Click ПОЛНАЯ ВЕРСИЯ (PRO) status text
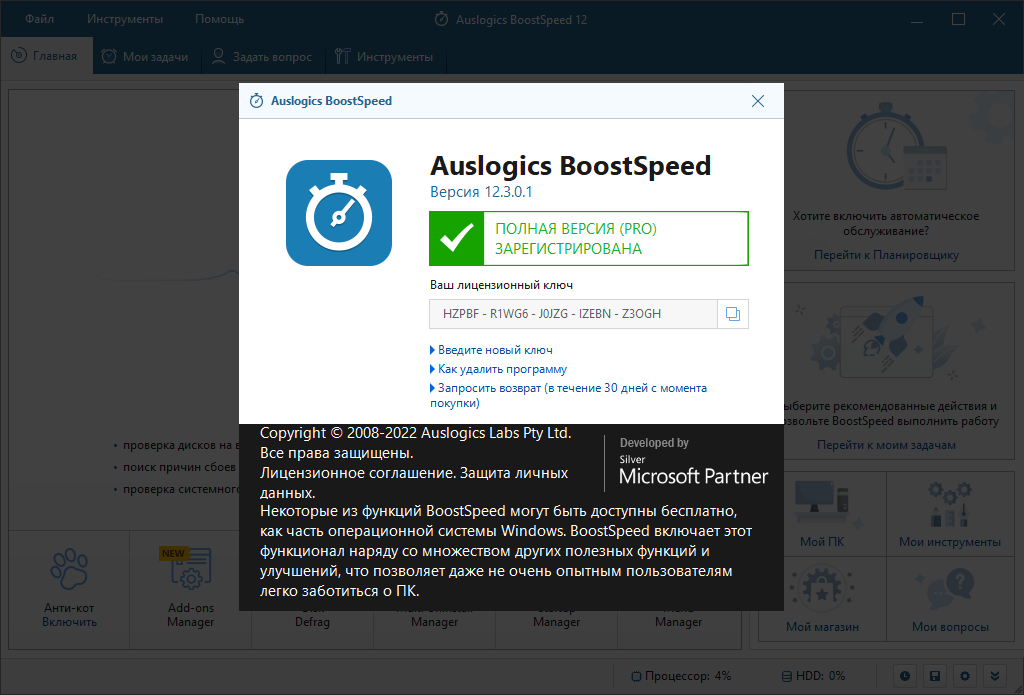 coord(576,229)
